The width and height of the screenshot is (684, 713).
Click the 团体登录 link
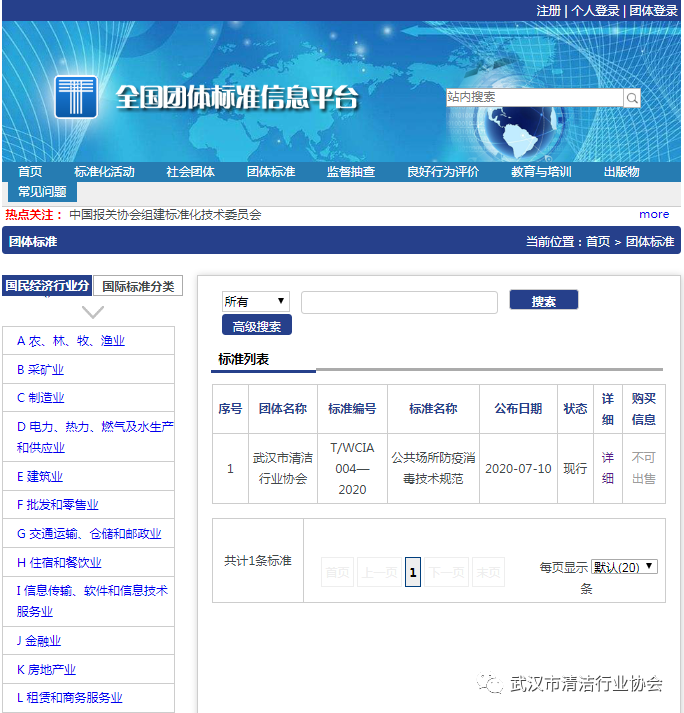[x=654, y=10]
